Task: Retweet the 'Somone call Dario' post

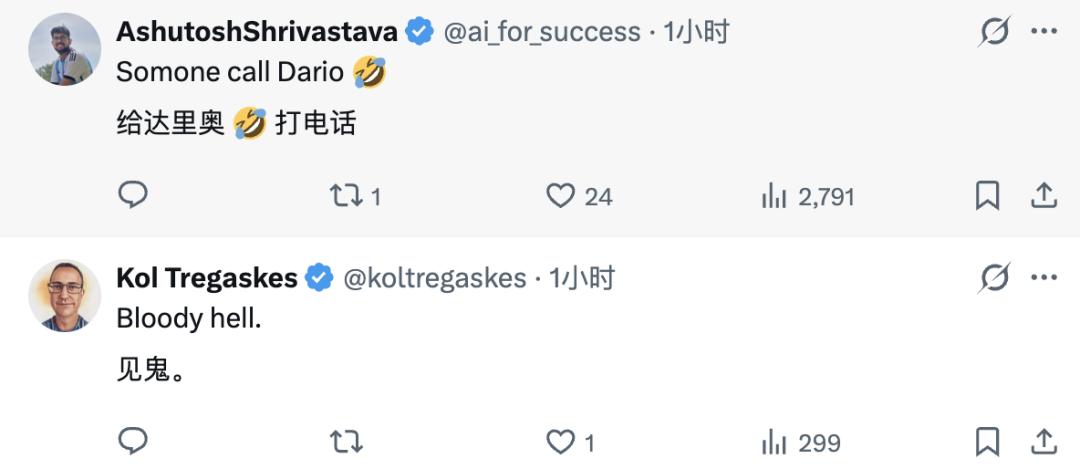Action: tap(346, 195)
